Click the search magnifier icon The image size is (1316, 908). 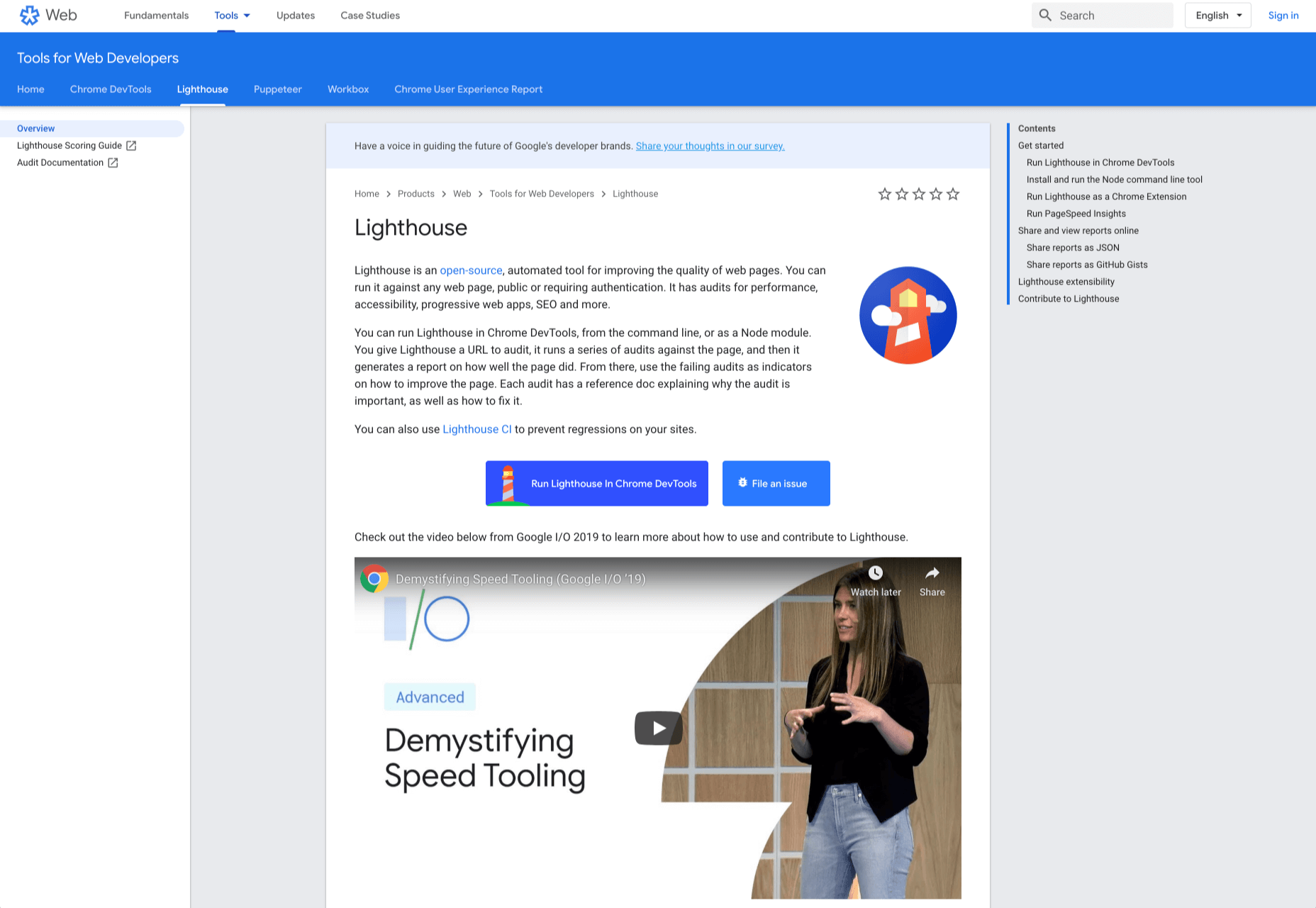(1045, 16)
